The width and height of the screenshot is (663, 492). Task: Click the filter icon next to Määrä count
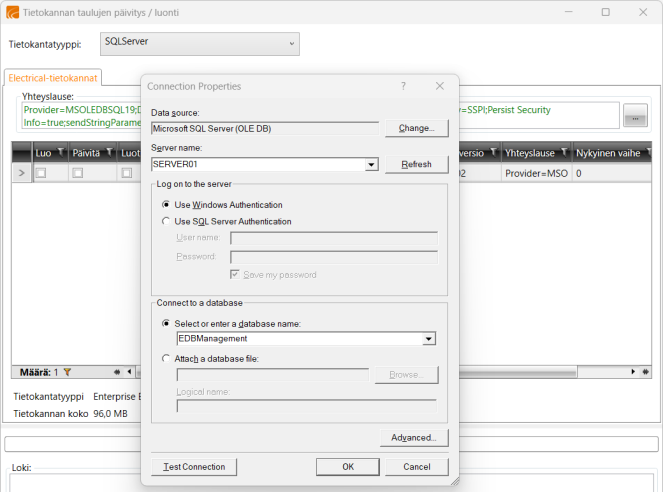[67, 372]
